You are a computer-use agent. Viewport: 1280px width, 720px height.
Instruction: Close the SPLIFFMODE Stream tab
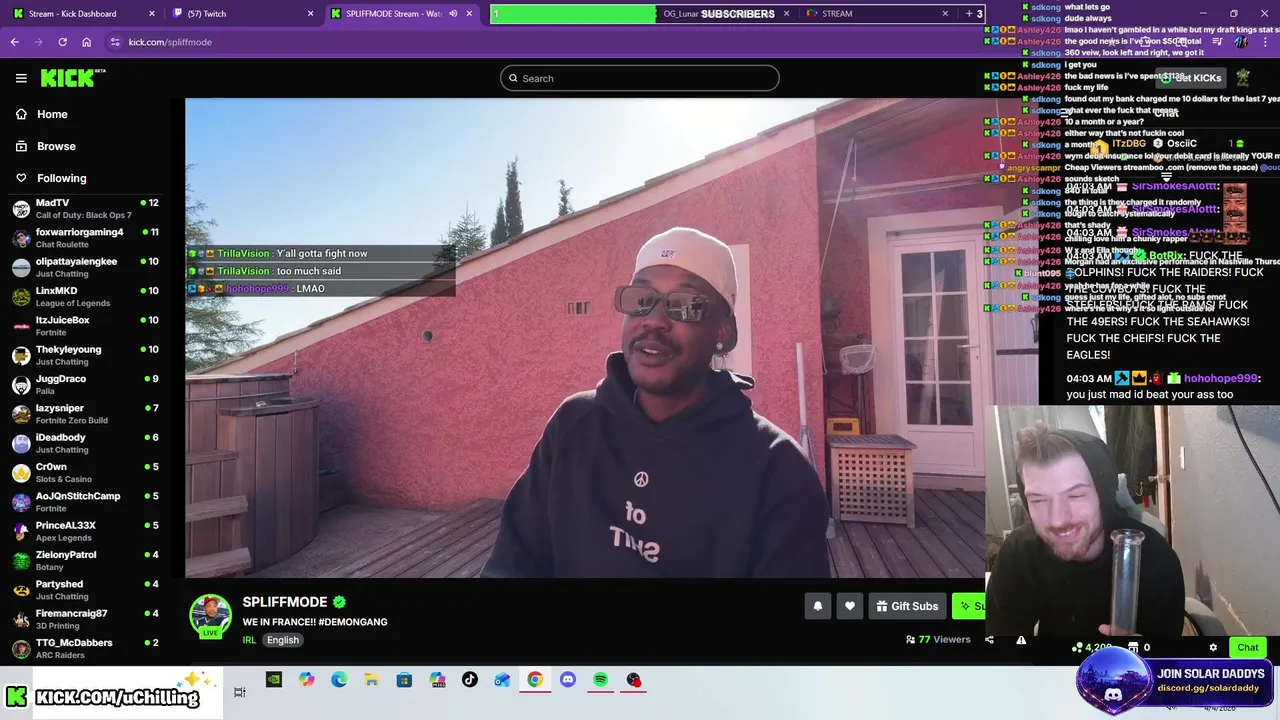pyautogui.click(x=469, y=13)
